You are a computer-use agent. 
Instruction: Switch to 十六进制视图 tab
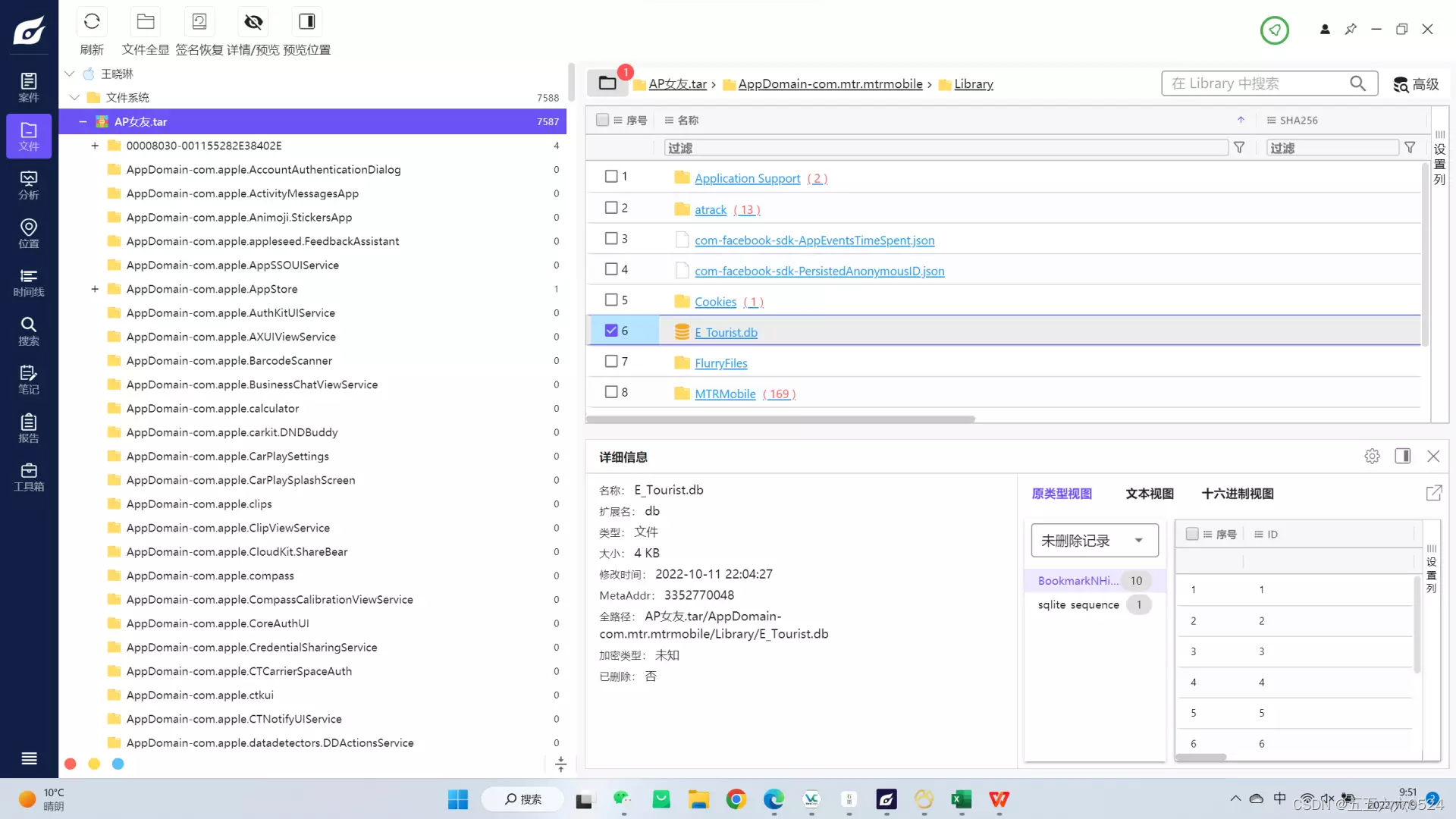pyautogui.click(x=1237, y=494)
